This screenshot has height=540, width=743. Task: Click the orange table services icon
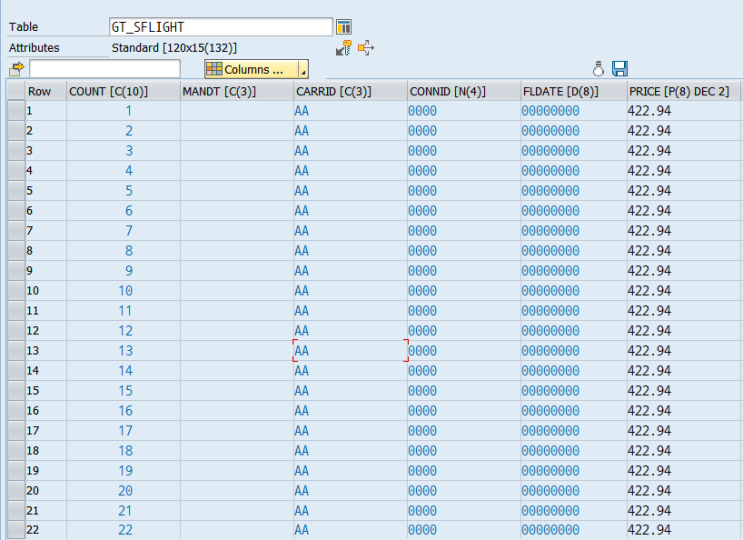[366, 48]
